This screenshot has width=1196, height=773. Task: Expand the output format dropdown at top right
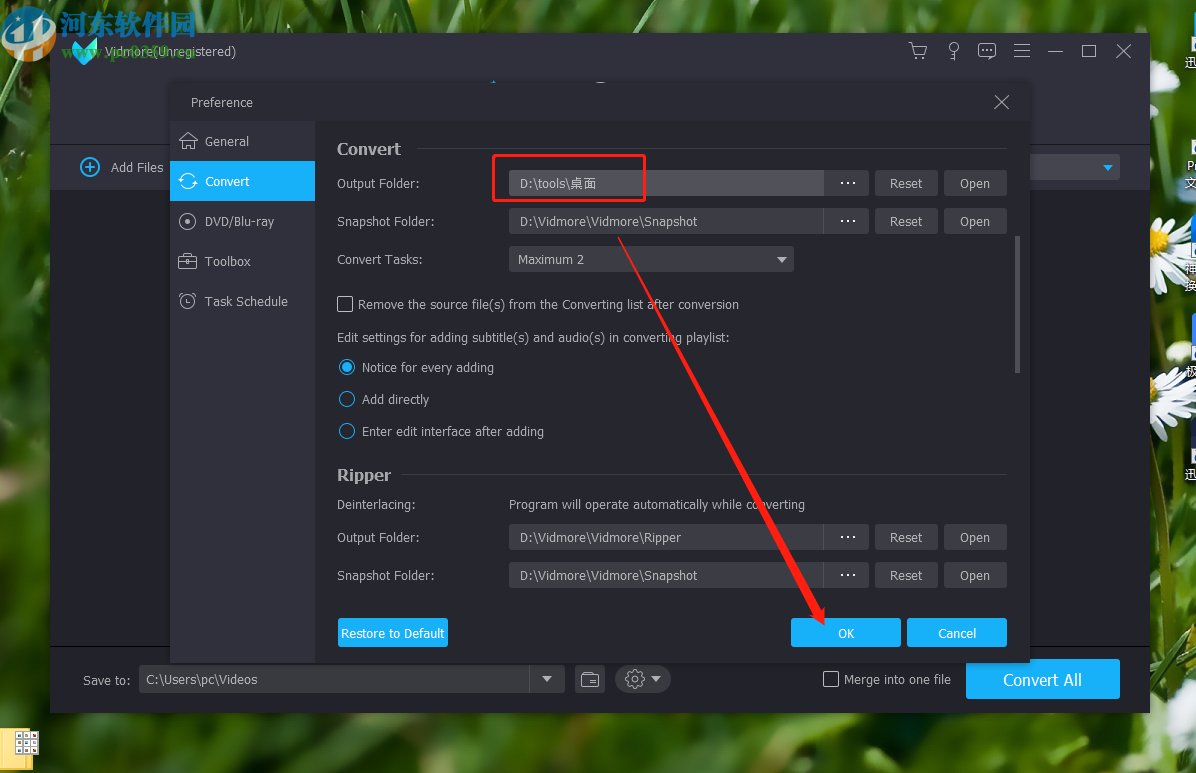click(1108, 167)
